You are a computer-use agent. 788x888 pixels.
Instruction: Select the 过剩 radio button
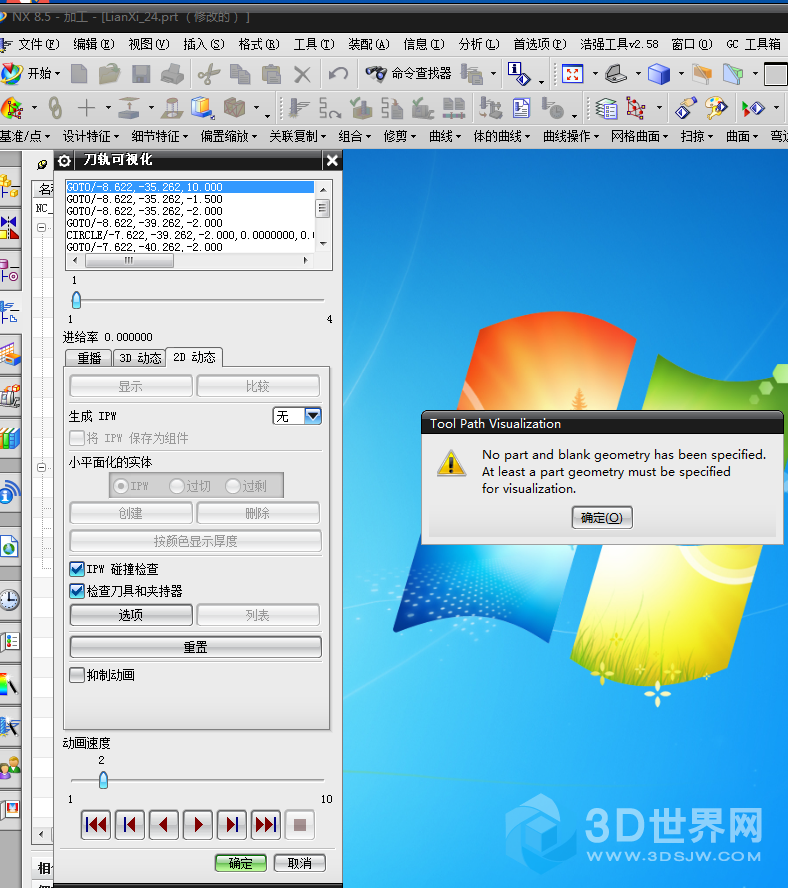click(232, 486)
